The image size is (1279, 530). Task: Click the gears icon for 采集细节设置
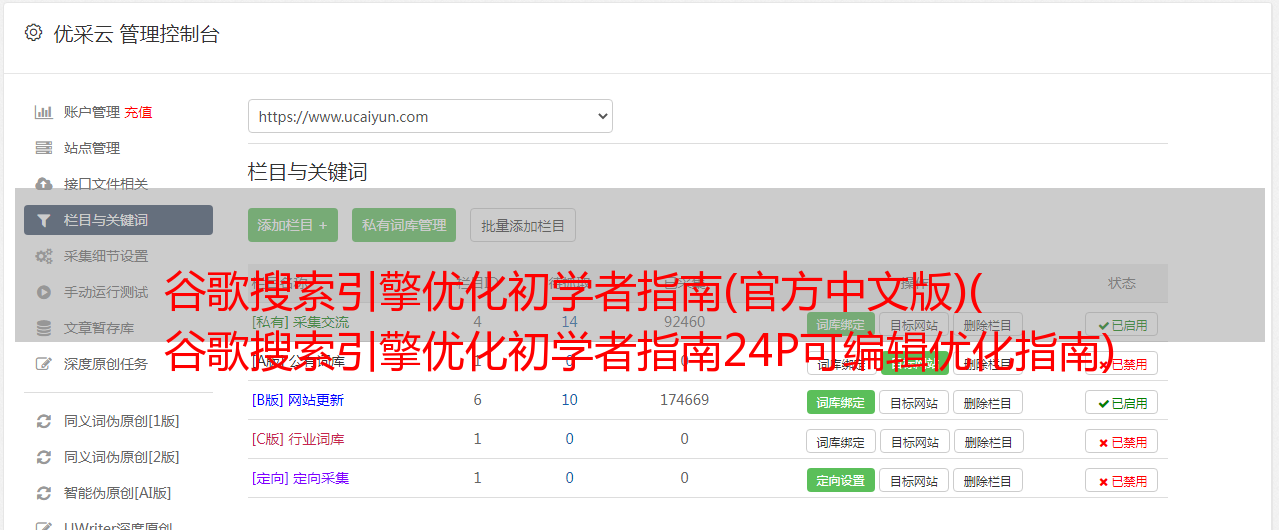(44, 256)
